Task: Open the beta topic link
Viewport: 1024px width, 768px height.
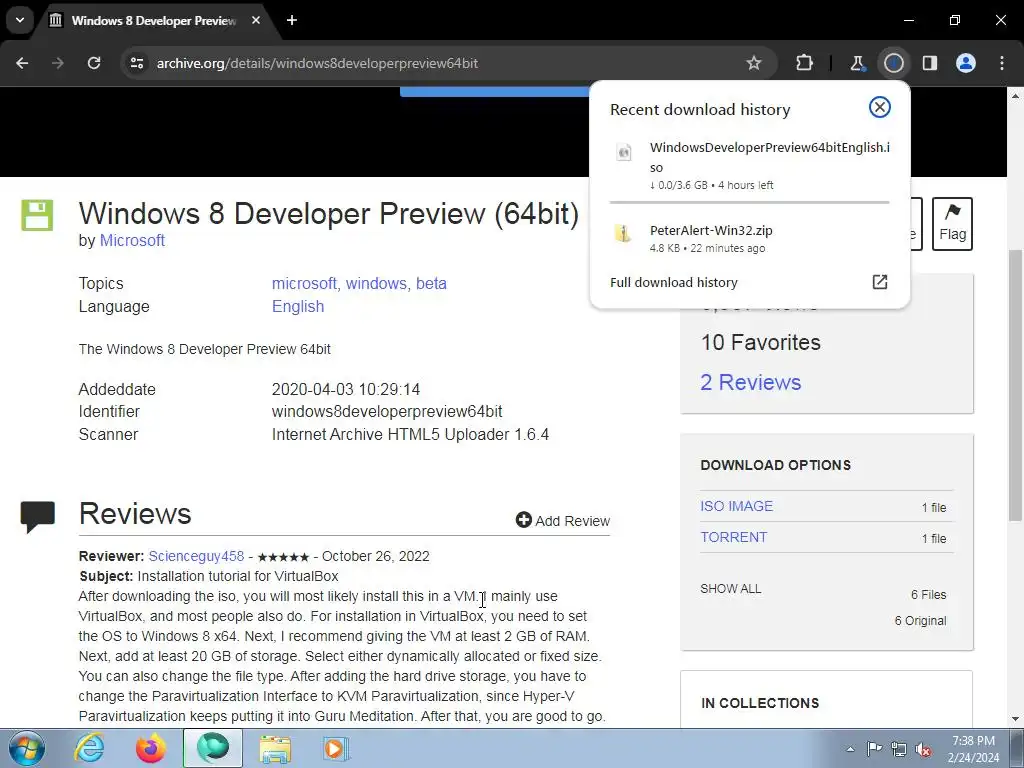Action: click(x=431, y=283)
